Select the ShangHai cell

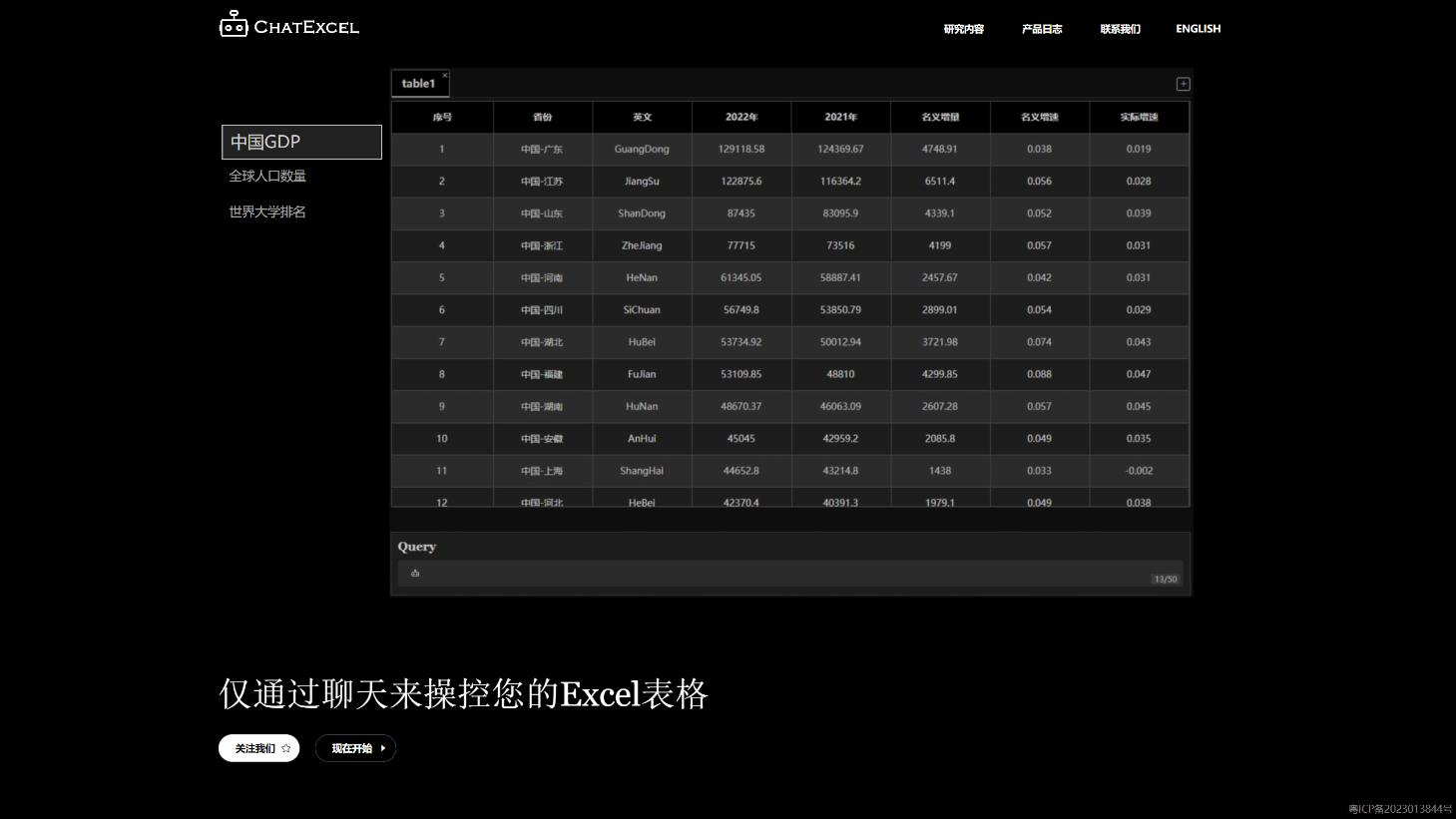tap(642, 471)
